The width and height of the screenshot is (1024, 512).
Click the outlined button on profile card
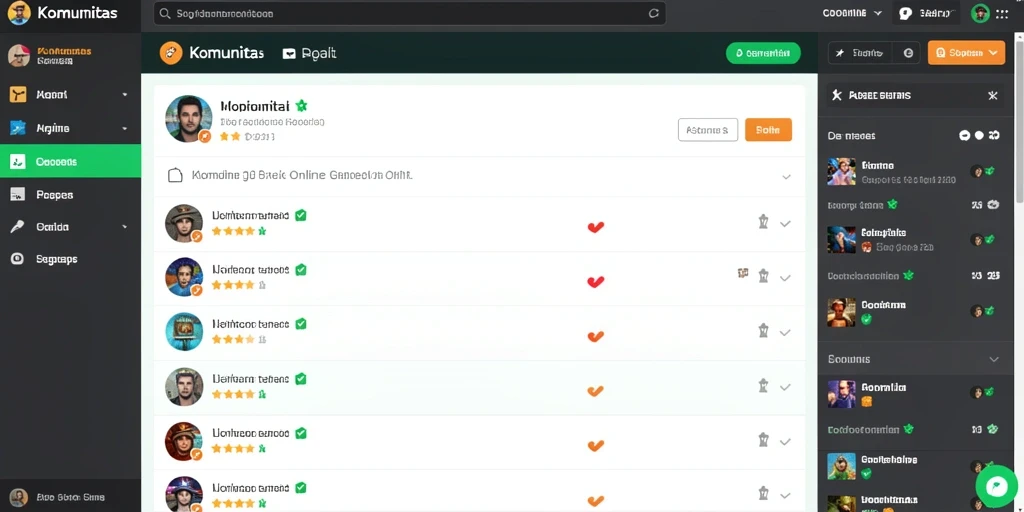[708, 130]
